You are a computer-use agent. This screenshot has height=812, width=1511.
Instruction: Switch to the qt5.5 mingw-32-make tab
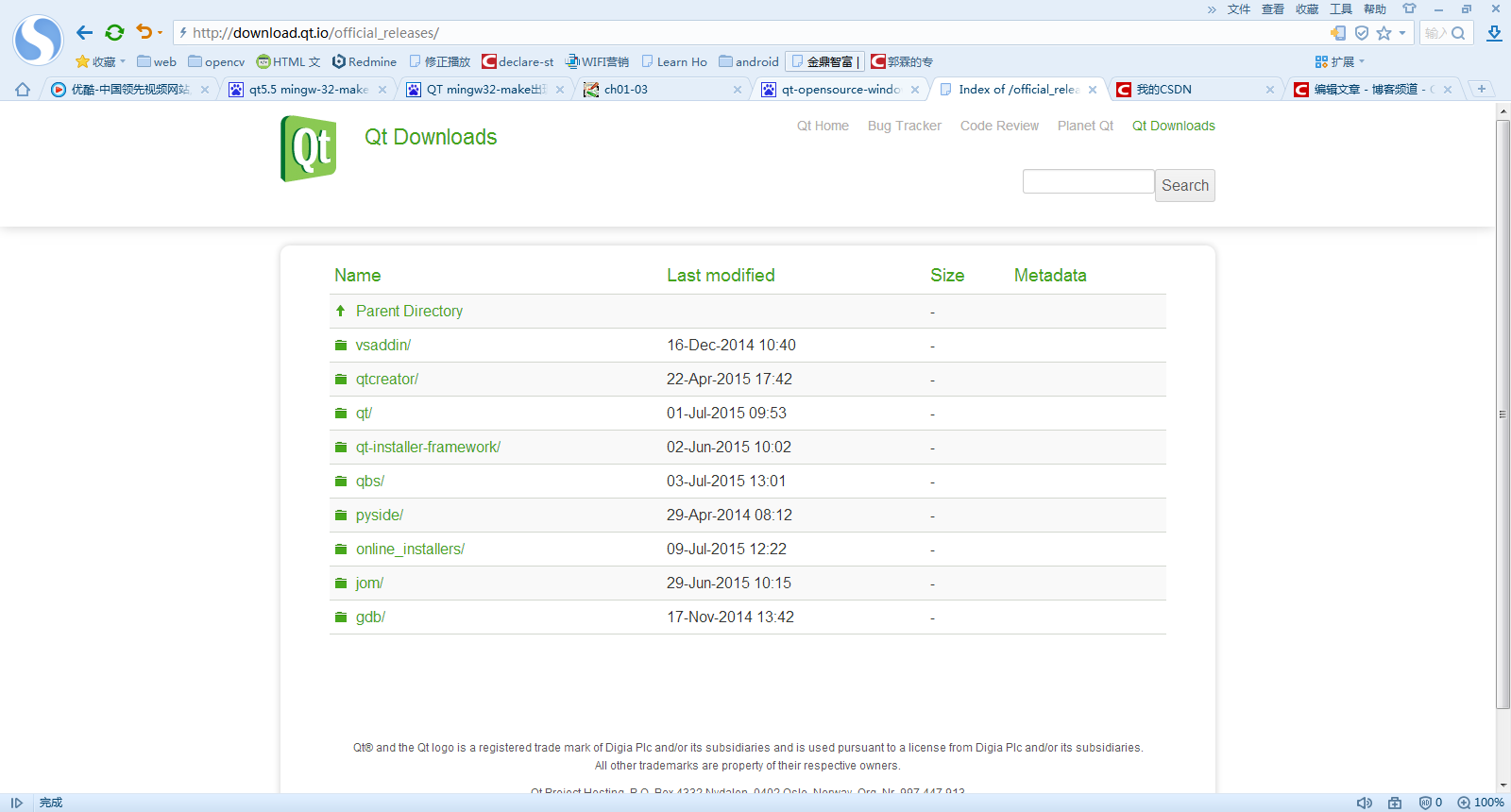coord(309,90)
